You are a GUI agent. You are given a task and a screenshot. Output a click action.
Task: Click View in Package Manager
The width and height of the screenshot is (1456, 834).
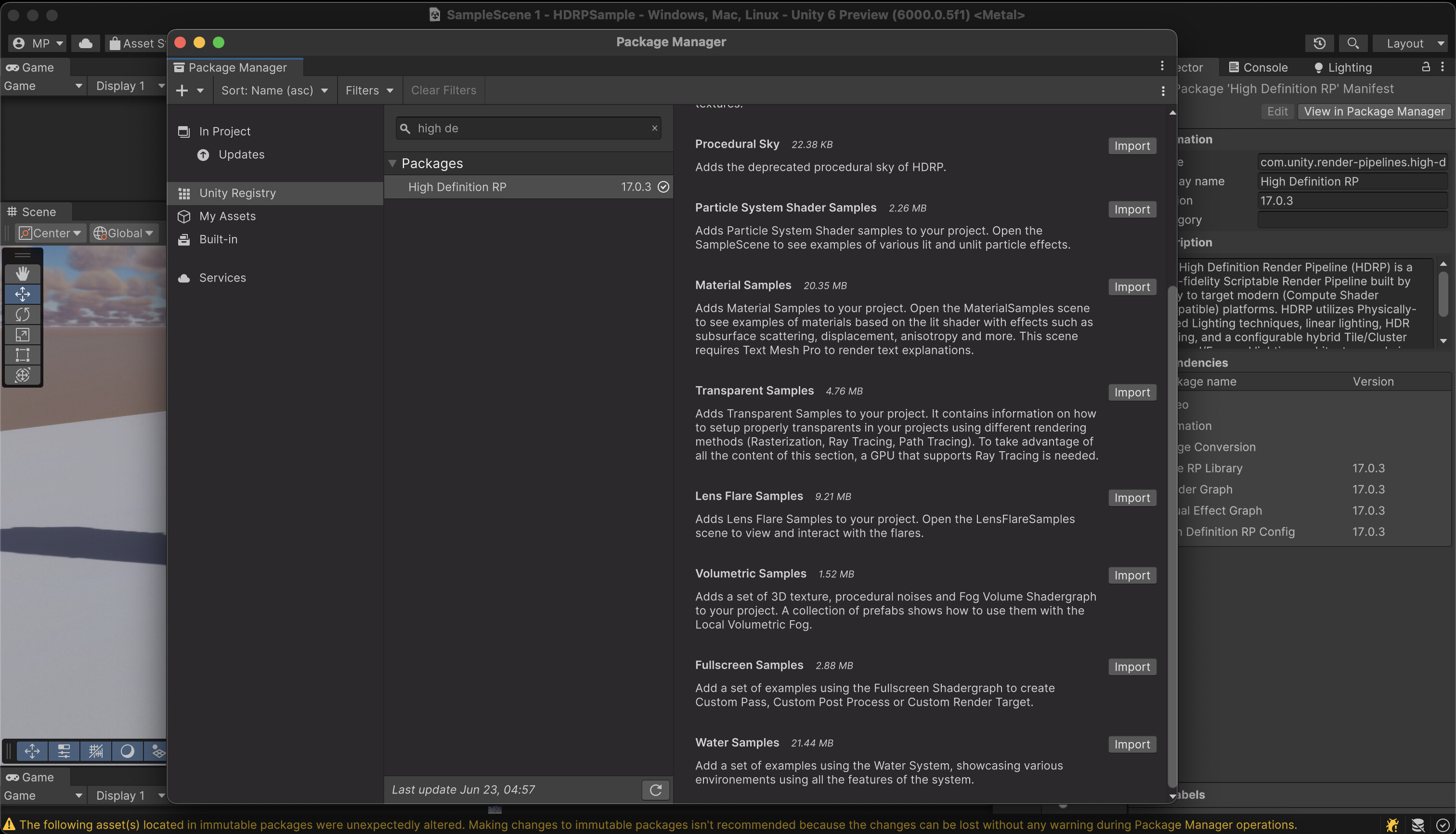1374,111
